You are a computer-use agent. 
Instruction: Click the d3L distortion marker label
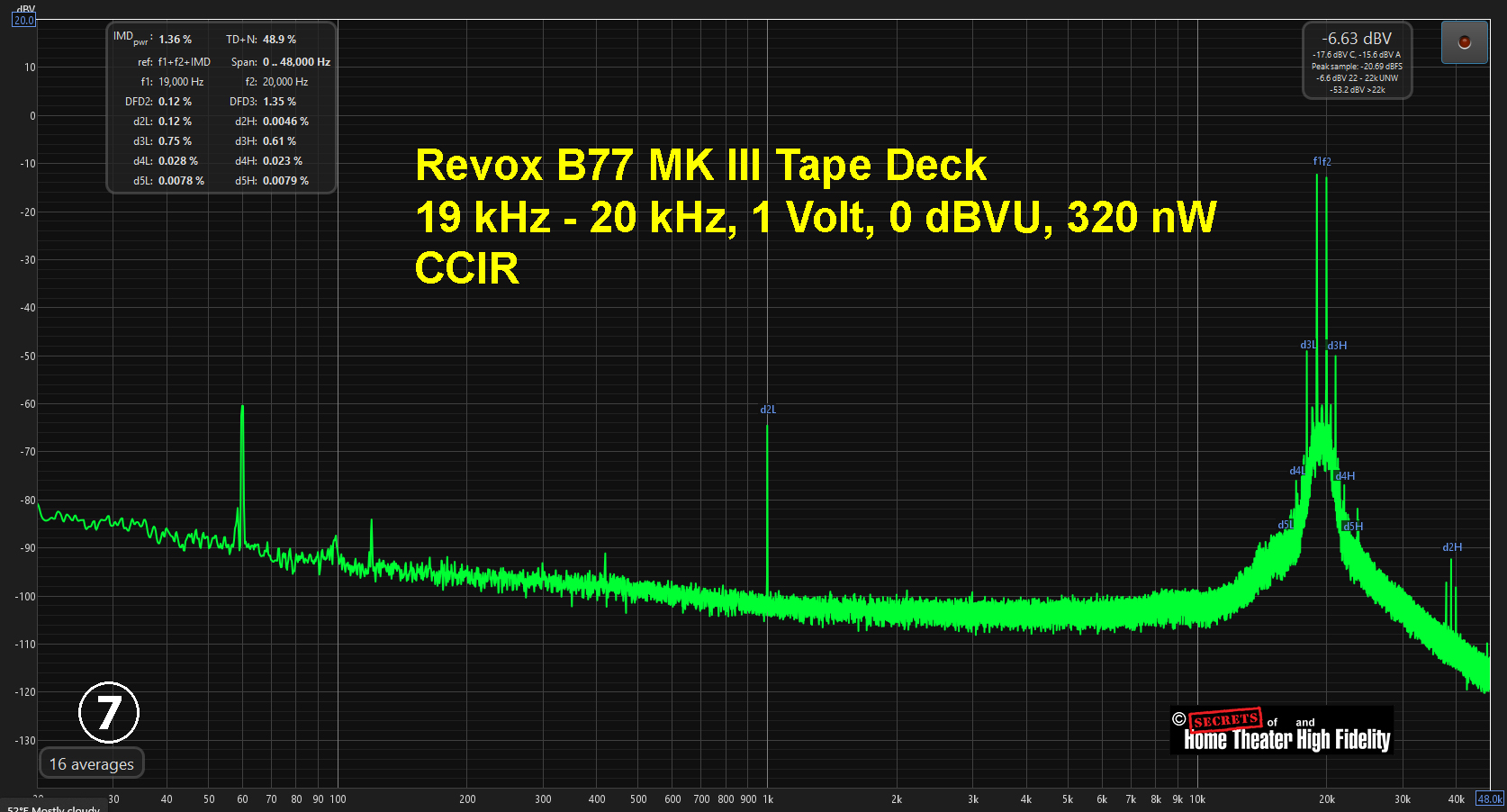(x=1307, y=346)
